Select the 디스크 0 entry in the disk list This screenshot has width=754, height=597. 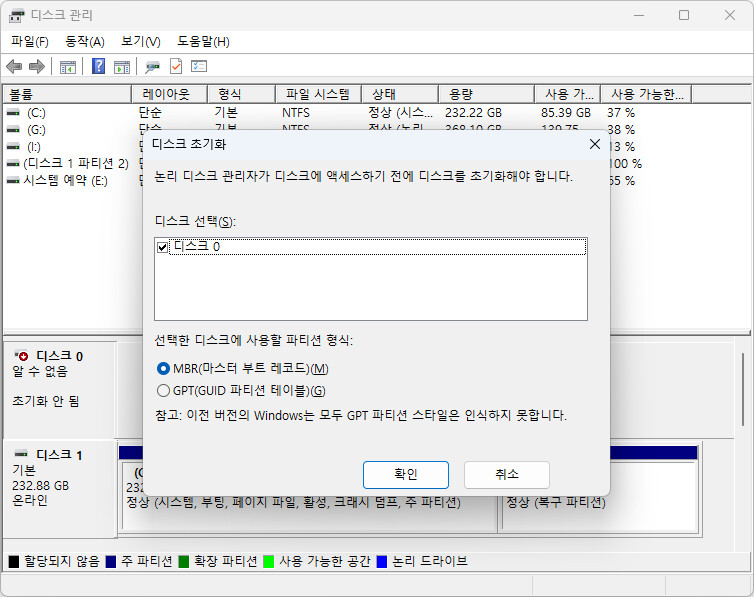point(377,247)
